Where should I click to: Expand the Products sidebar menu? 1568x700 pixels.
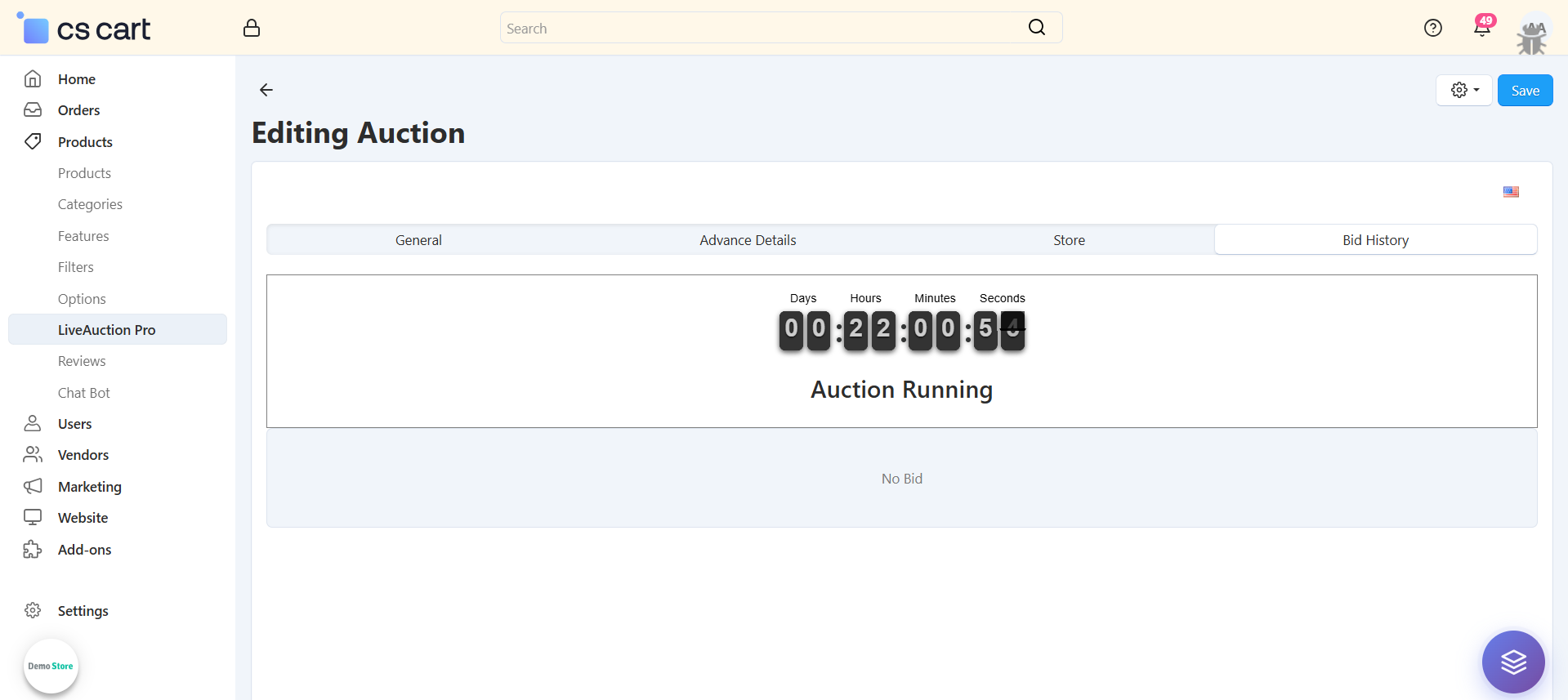point(85,142)
